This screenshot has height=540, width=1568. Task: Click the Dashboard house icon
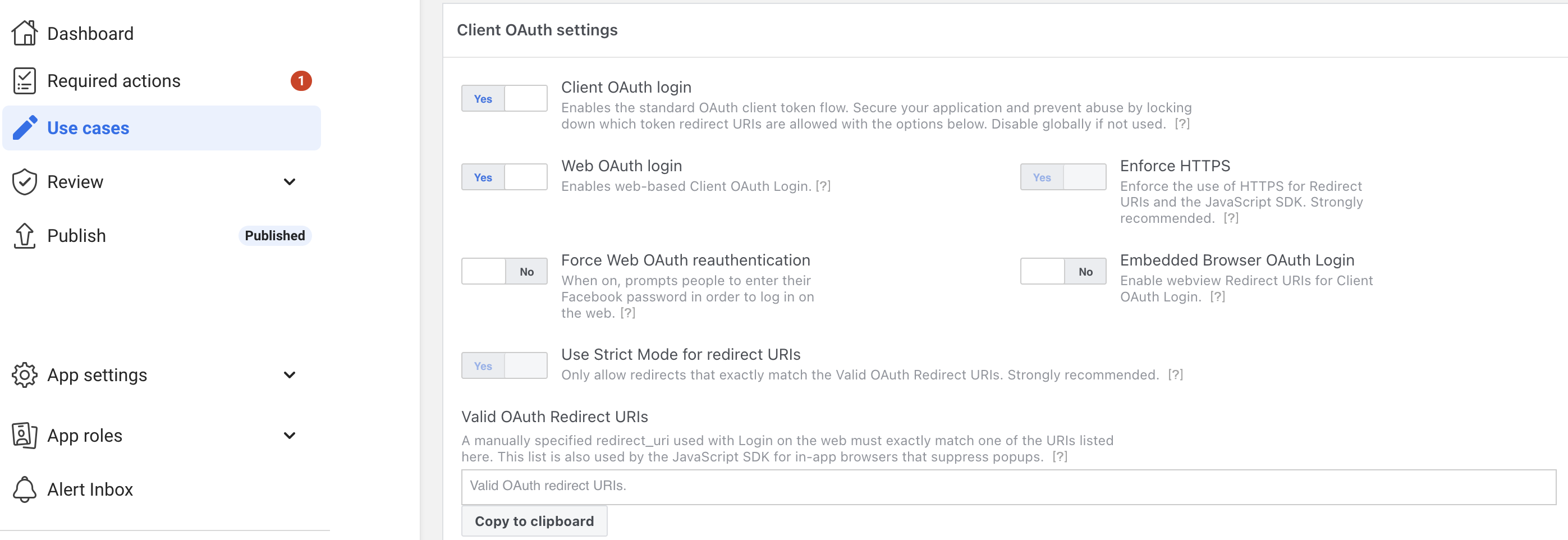click(24, 33)
